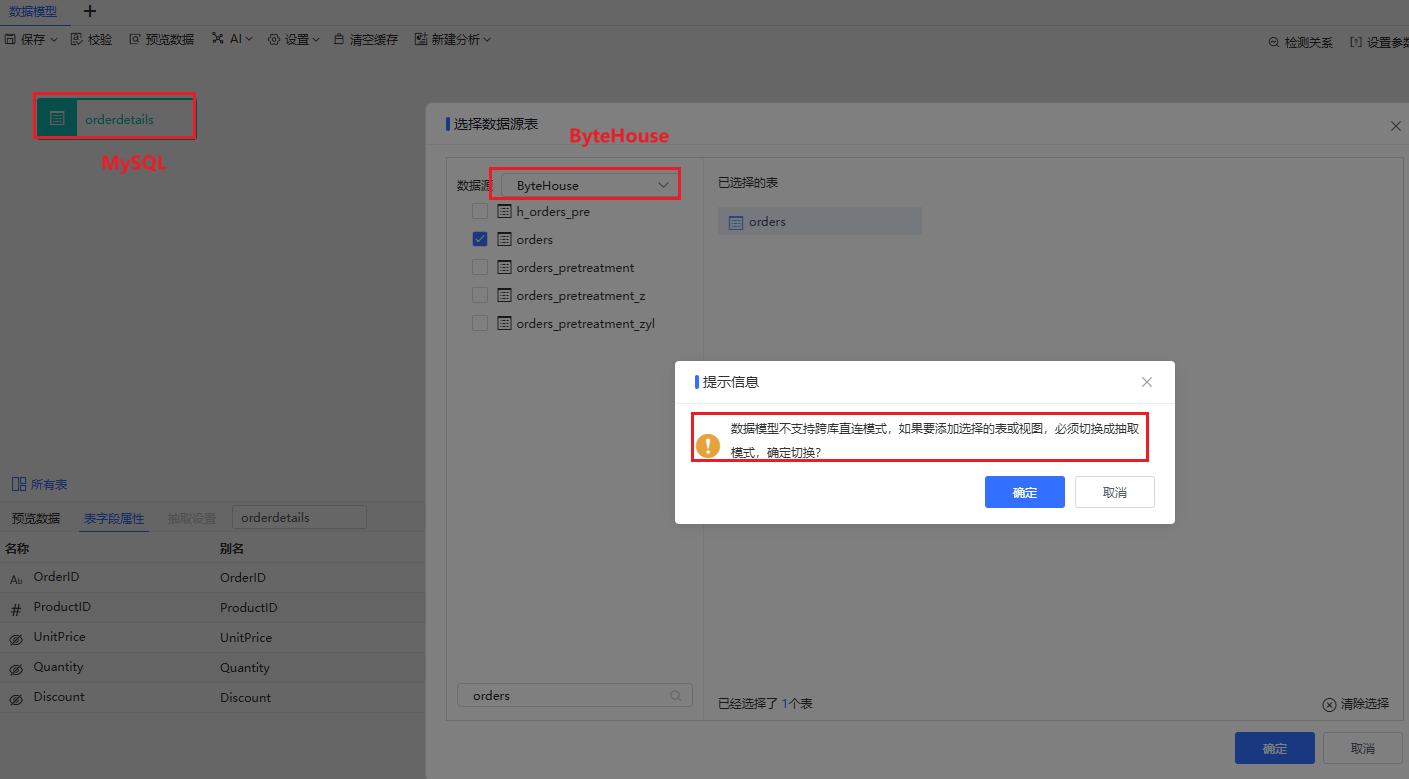Viewport: 1409px width, 779px height.
Task: Switch to the lower 预览数据 tab
Action: [36, 518]
